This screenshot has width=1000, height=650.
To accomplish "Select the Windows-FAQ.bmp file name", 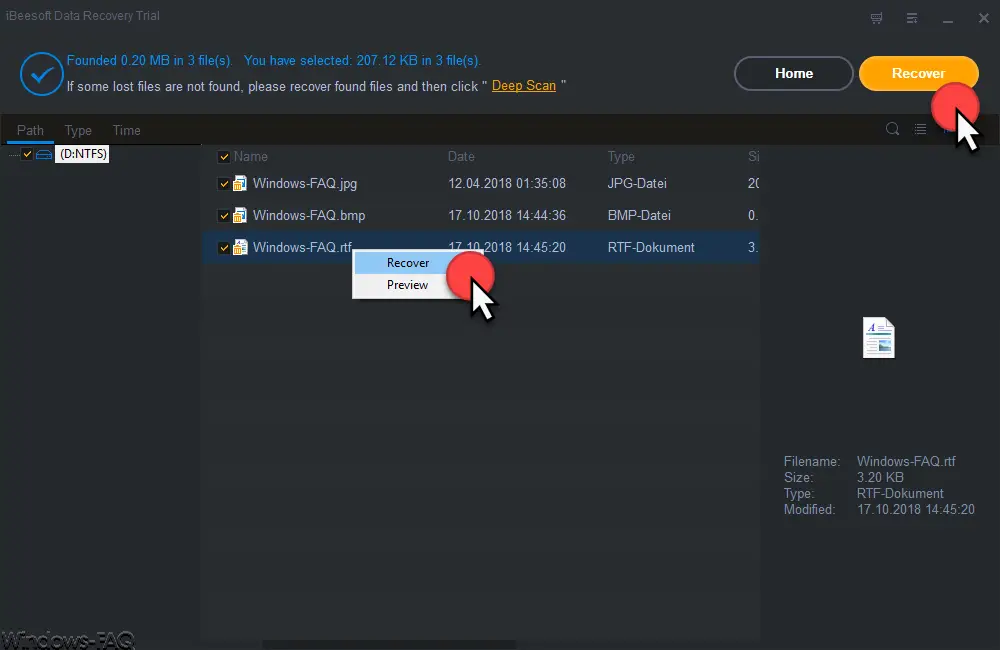I will coord(309,216).
